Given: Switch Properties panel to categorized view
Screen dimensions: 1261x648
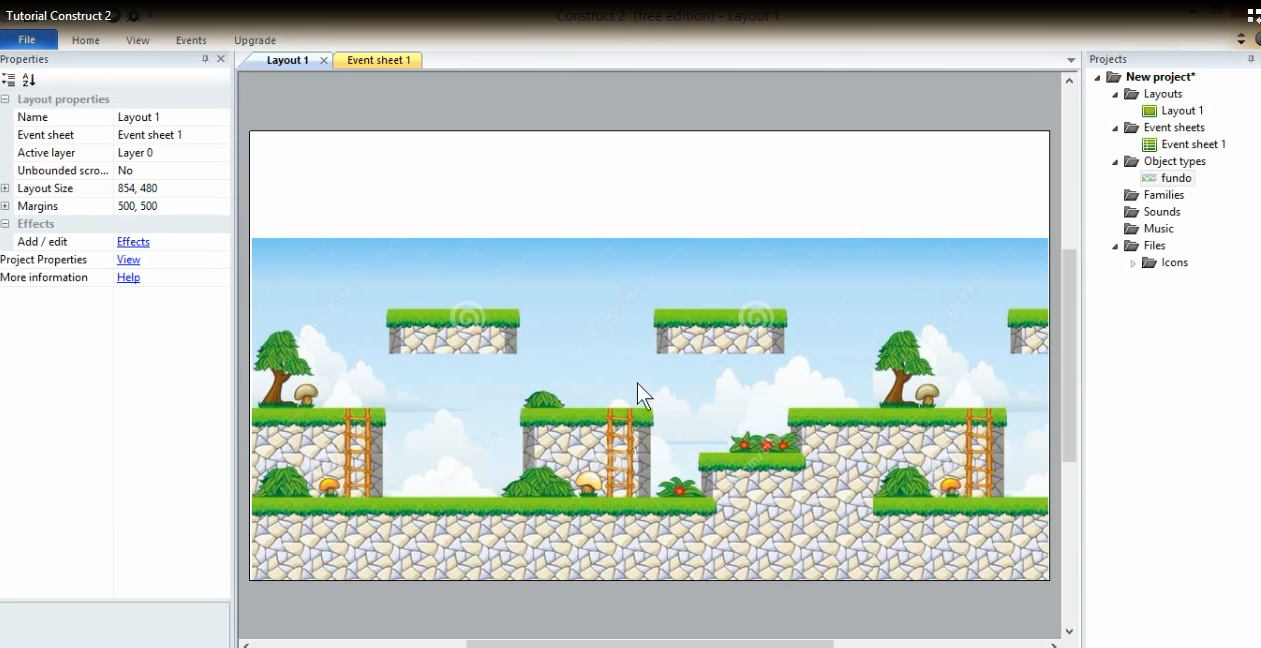Looking at the screenshot, I should (x=8, y=79).
